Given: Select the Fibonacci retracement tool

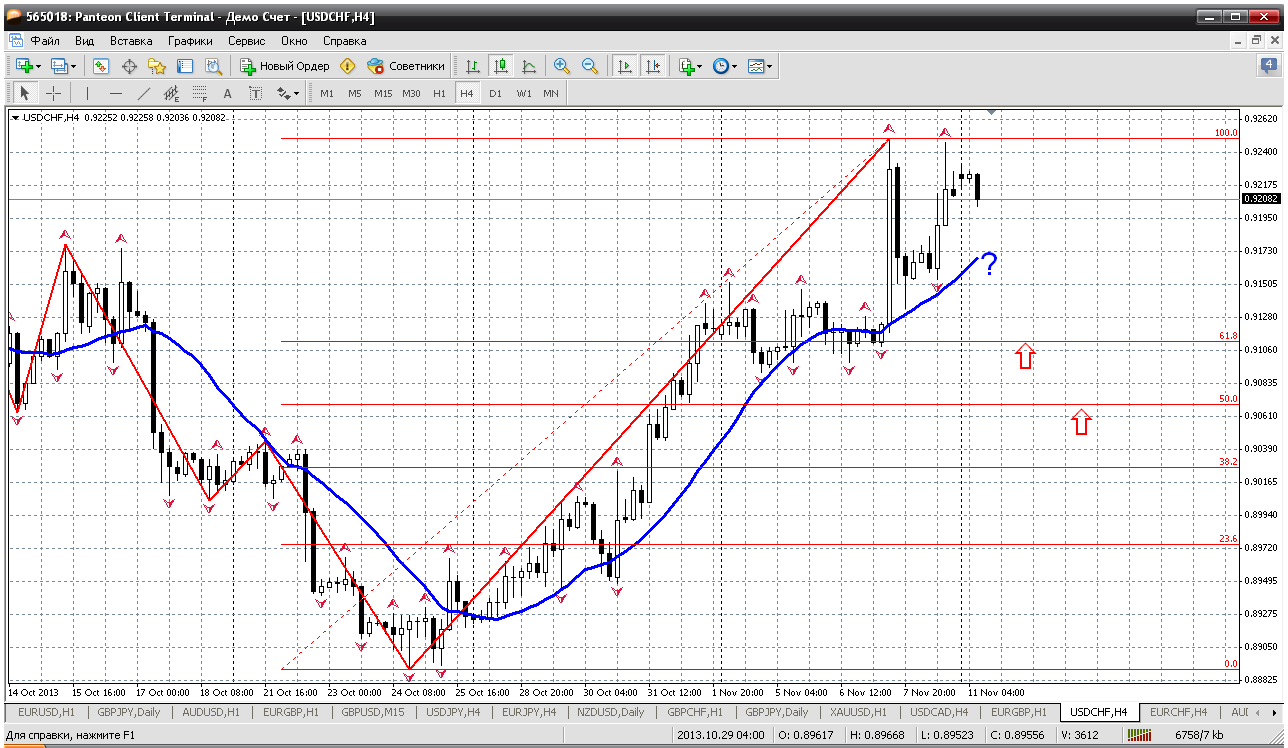Looking at the screenshot, I should pyautogui.click(x=199, y=93).
